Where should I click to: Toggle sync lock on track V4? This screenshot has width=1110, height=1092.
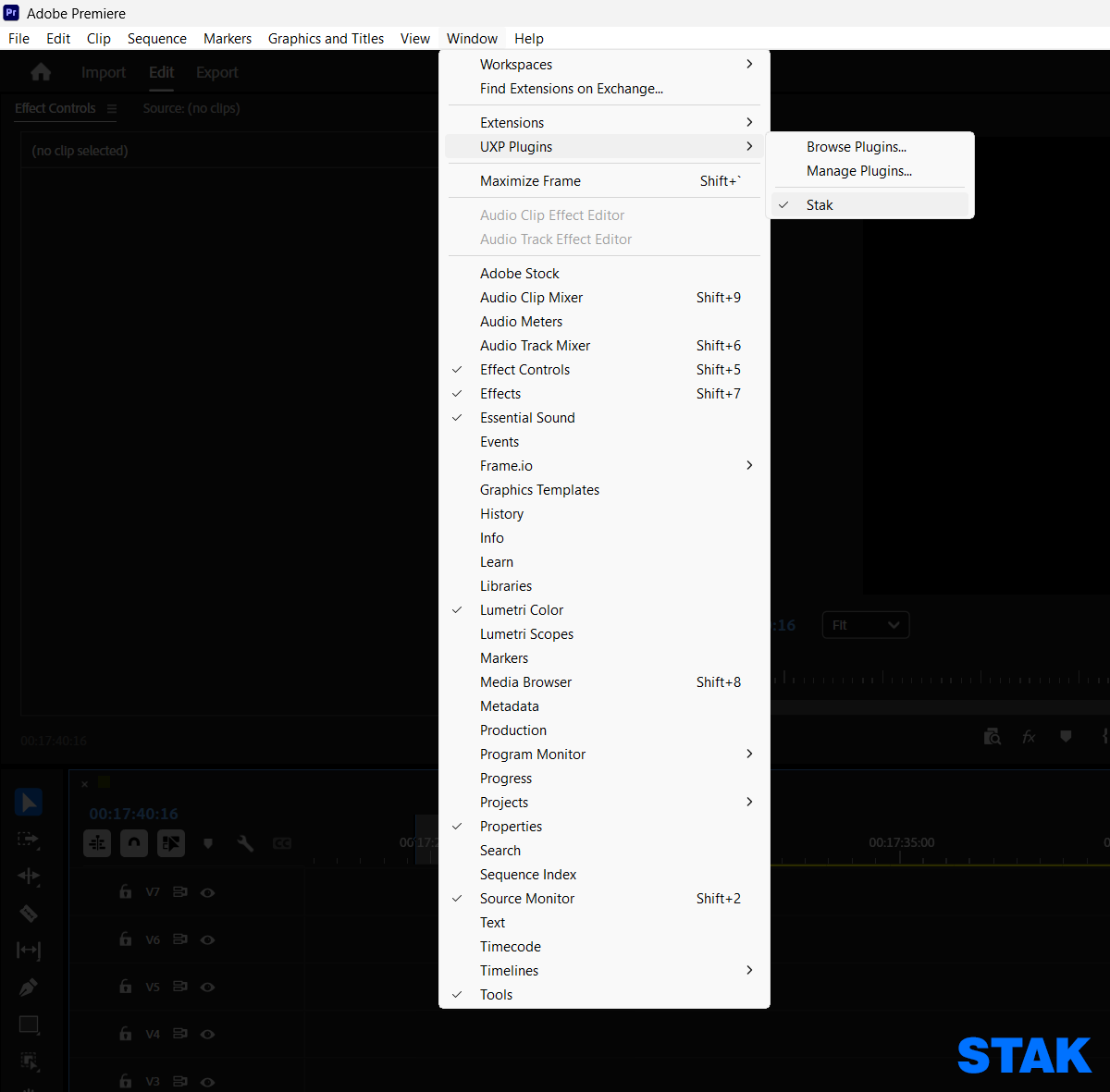pyautogui.click(x=180, y=1034)
